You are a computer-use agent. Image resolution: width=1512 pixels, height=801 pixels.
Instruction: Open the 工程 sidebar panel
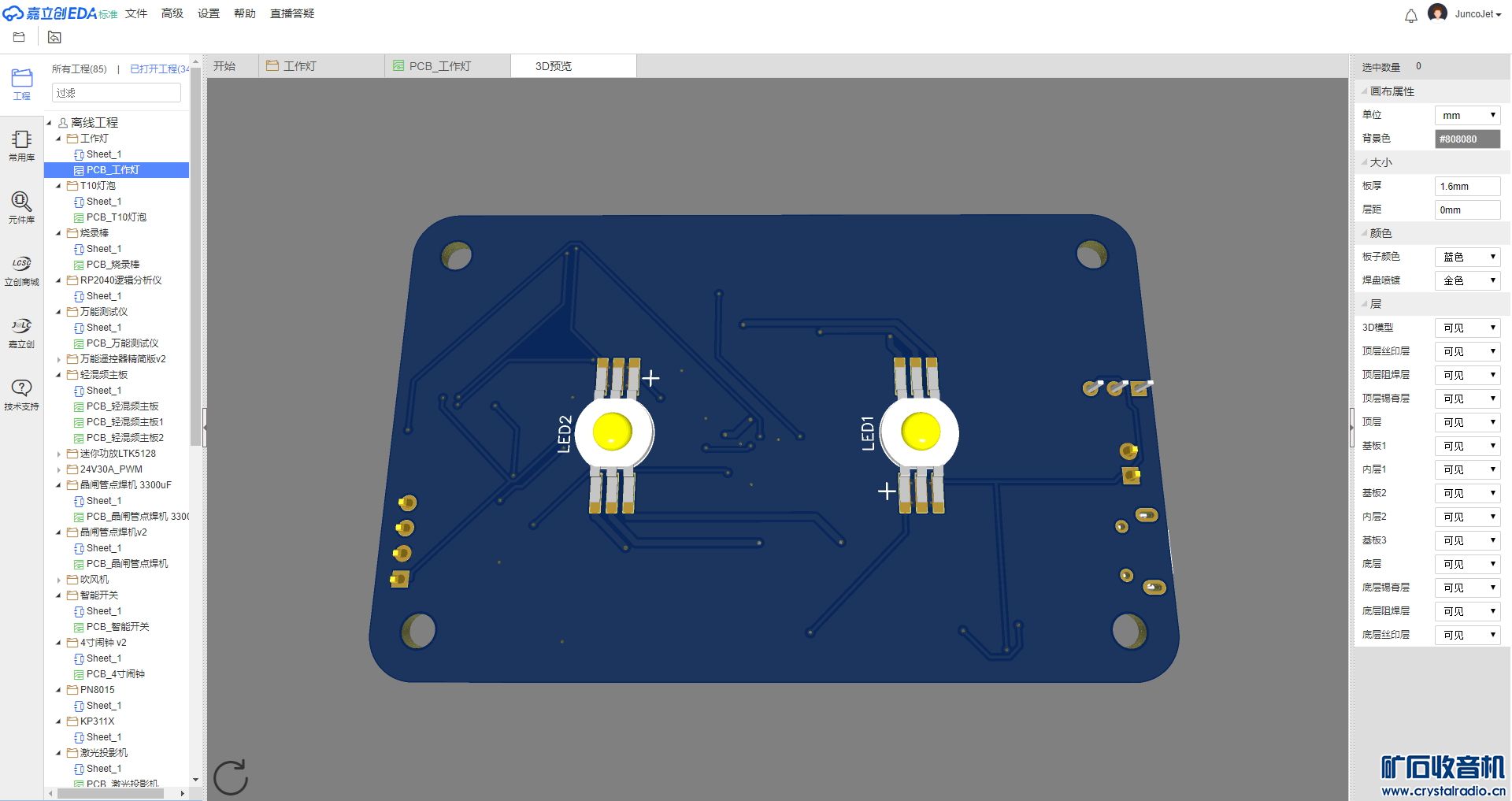pos(21,84)
